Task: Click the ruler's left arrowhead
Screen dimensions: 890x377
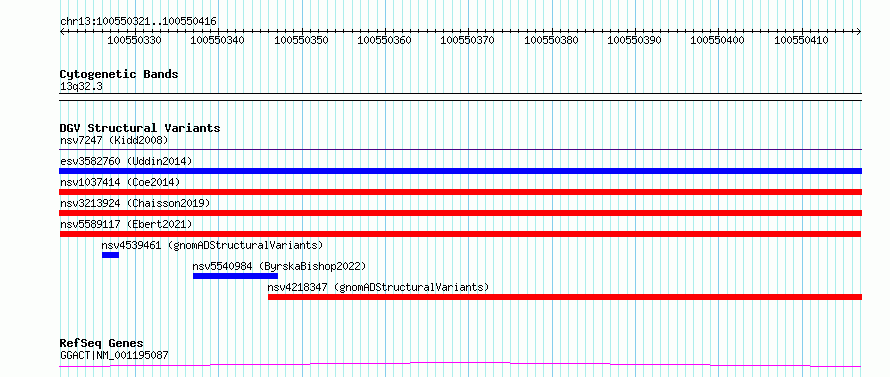Action: coord(62,32)
